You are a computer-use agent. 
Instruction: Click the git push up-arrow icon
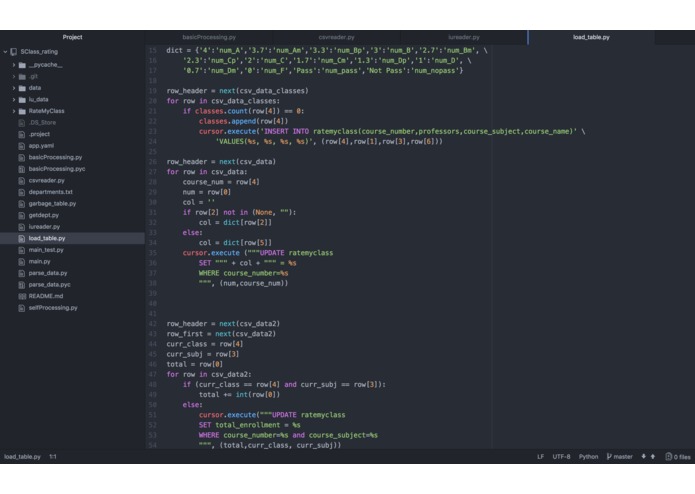pyautogui.click(x=652, y=456)
